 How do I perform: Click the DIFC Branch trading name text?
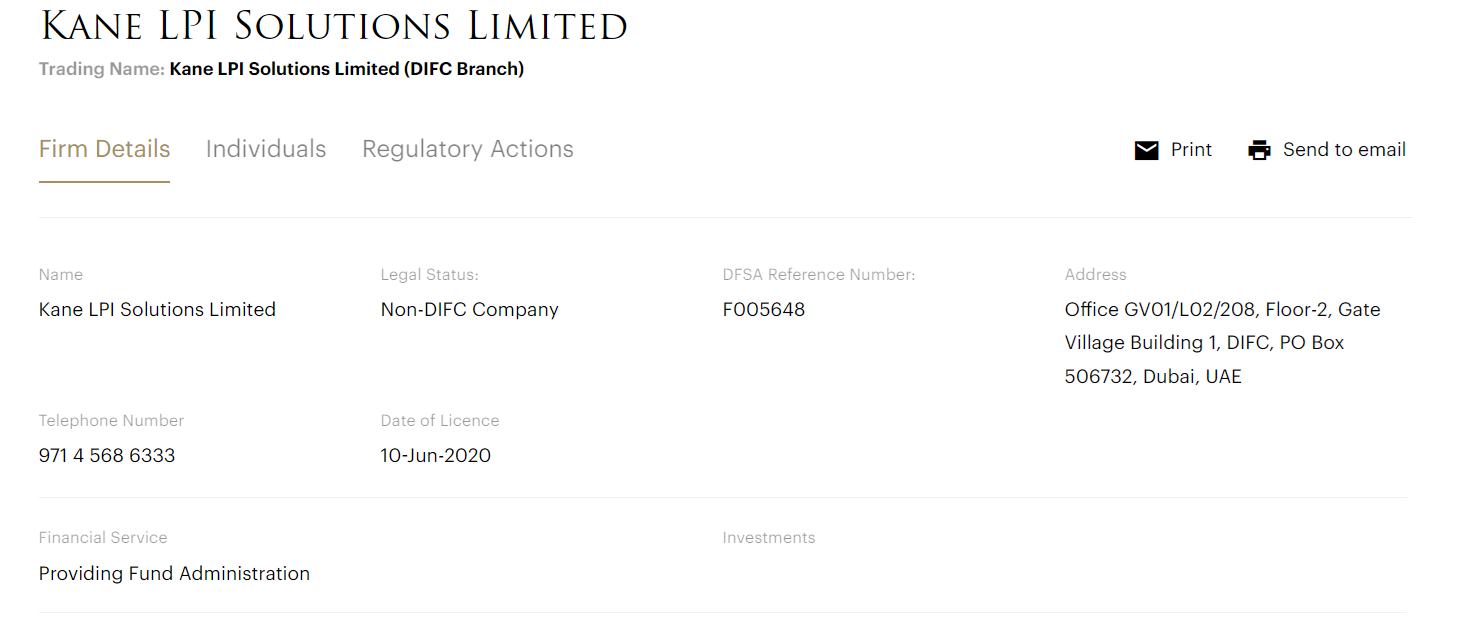pyautogui.click(x=346, y=69)
